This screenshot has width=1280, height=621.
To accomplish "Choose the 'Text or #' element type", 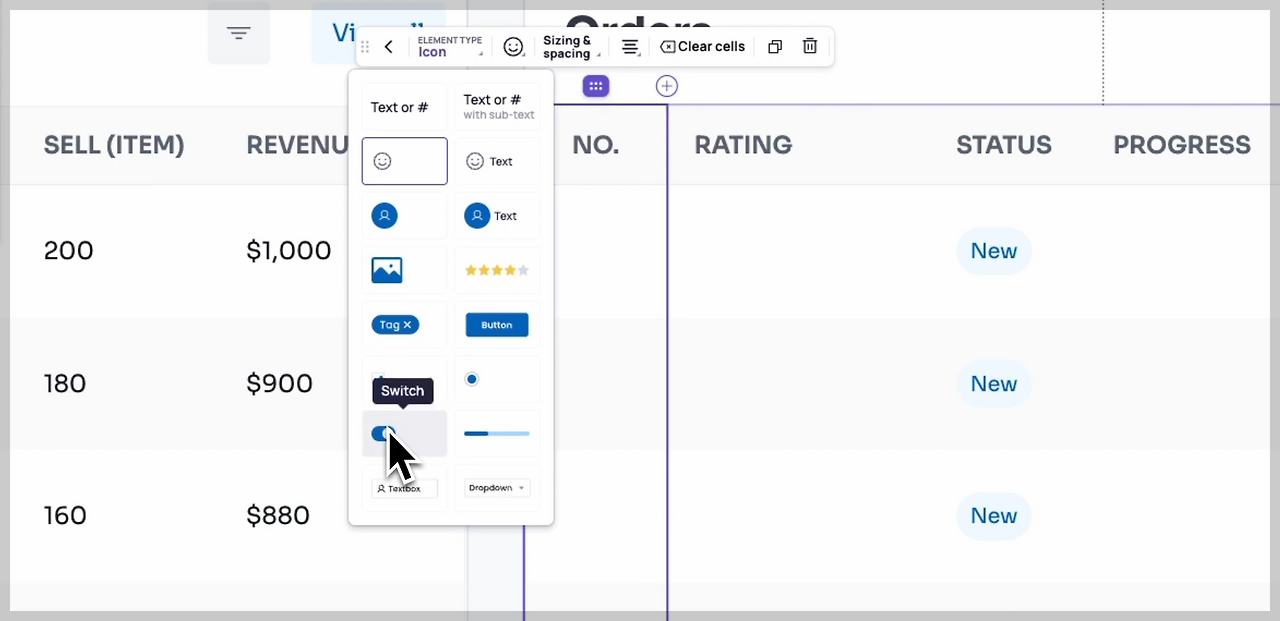I will pyautogui.click(x=404, y=107).
